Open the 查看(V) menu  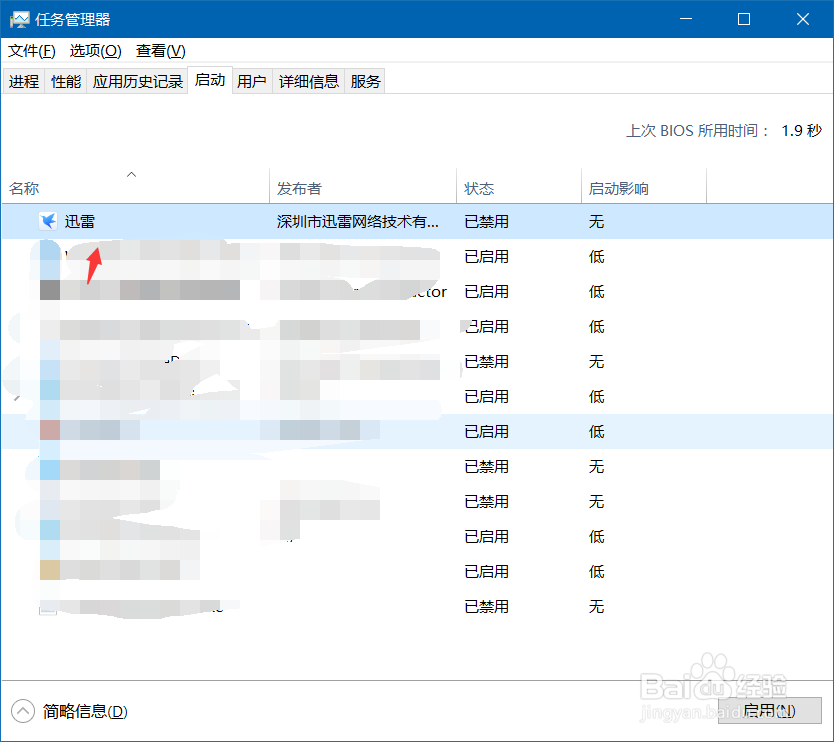[161, 51]
